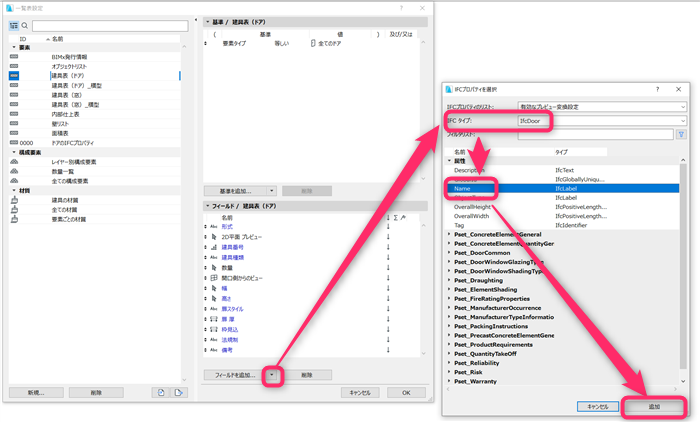Collapse the 属性 group in IFC dialog
This screenshot has width=700, height=422.
pyautogui.click(x=450, y=161)
